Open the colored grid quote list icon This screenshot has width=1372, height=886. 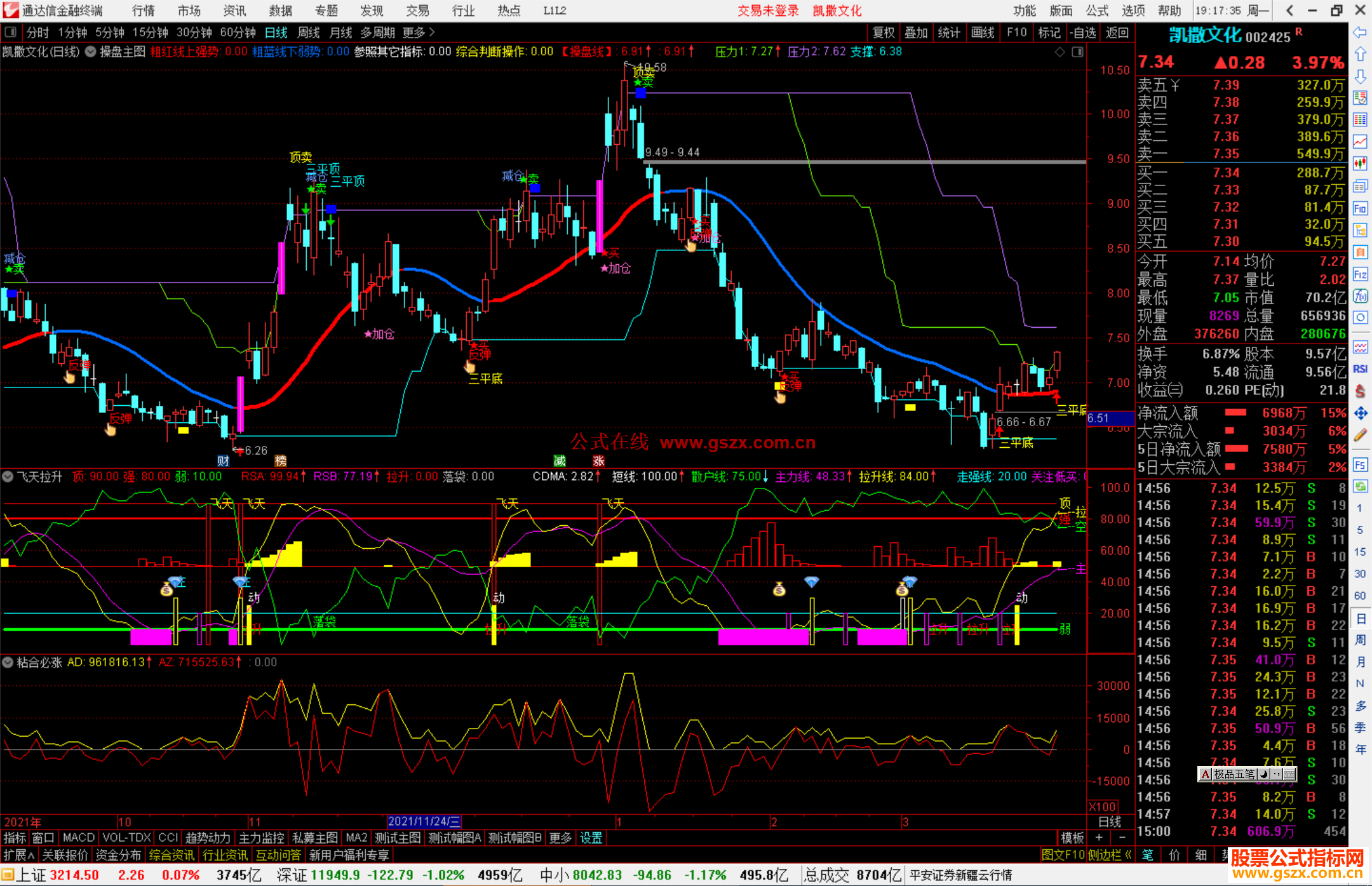tap(1360, 119)
